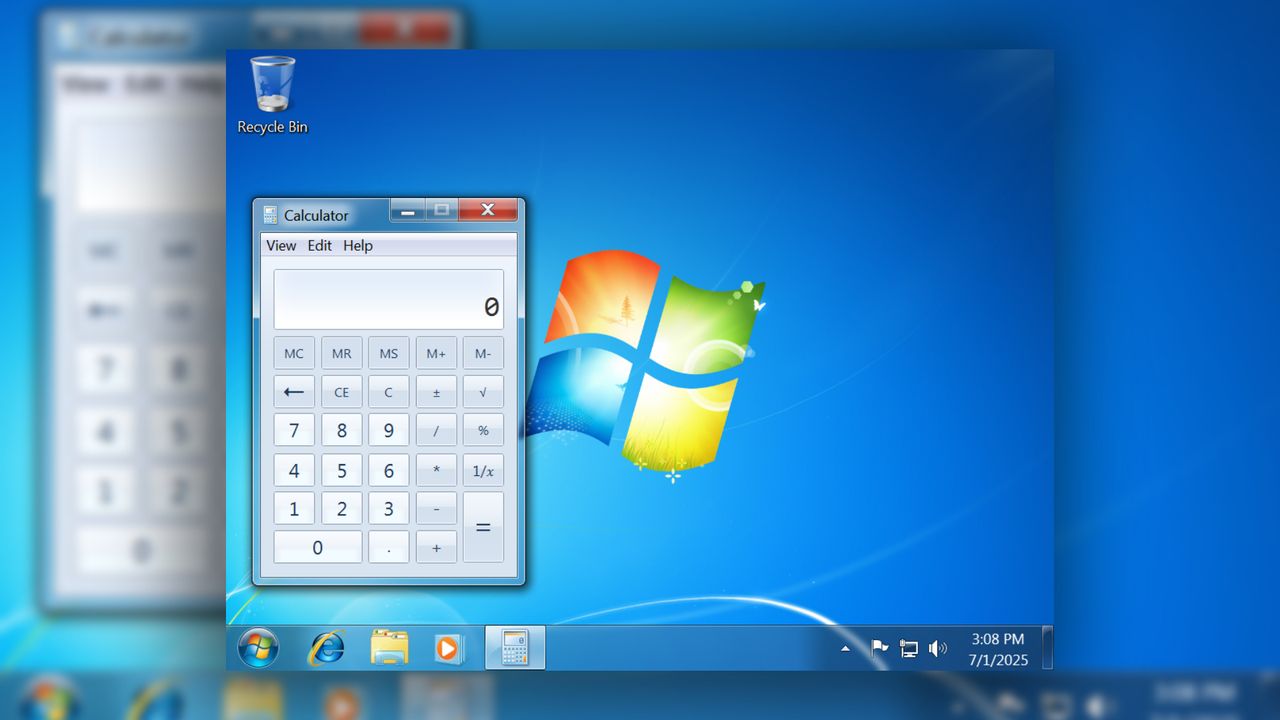Click the M+ memory add button
This screenshot has height=720, width=1280.
click(x=436, y=352)
